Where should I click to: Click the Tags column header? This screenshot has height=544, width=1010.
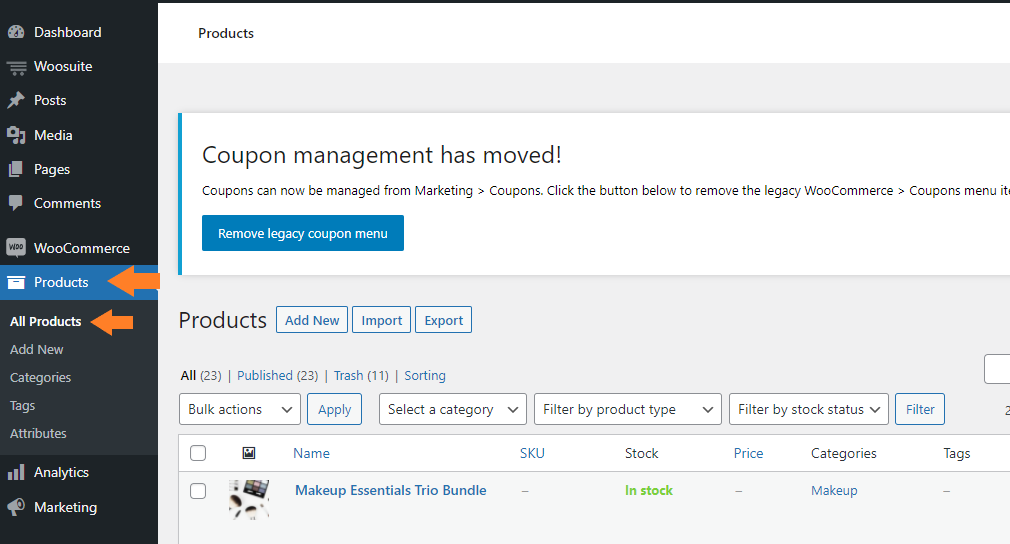(x=957, y=453)
